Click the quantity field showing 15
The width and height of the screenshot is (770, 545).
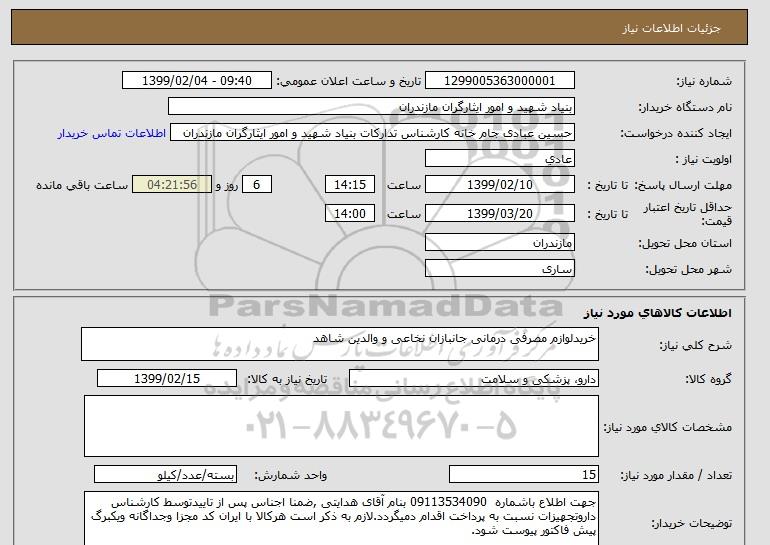pyautogui.click(x=523, y=475)
